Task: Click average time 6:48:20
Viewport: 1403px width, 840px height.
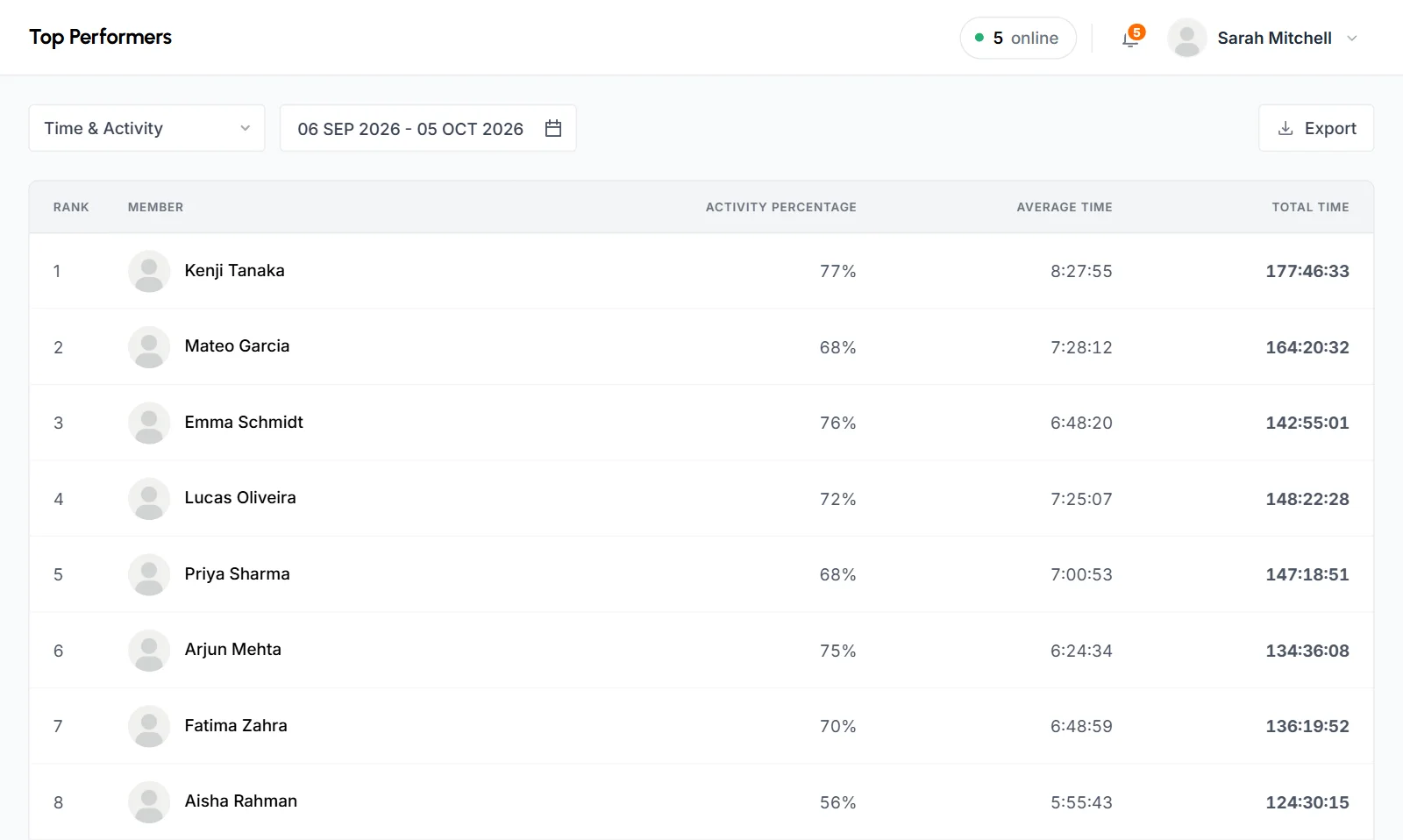Action: 1081,424
